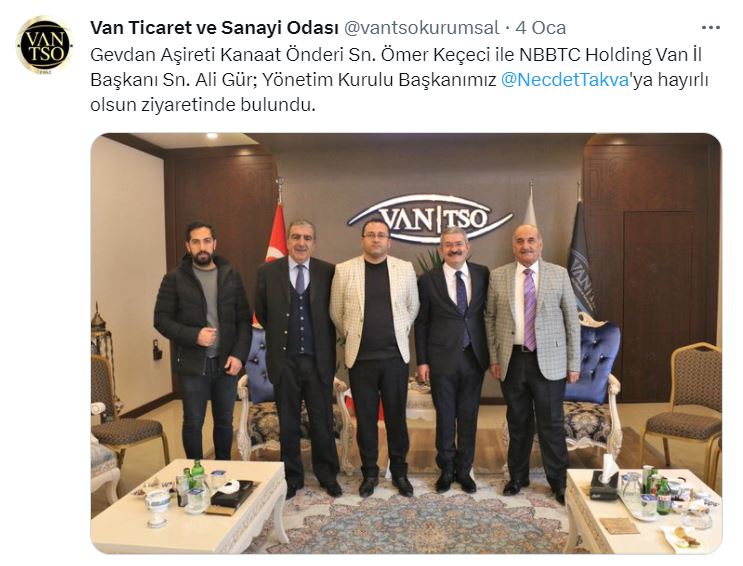The width and height of the screenshot is (743, 566).
Task: Click the man in the black puffer jacket
Action: [203, 339]
